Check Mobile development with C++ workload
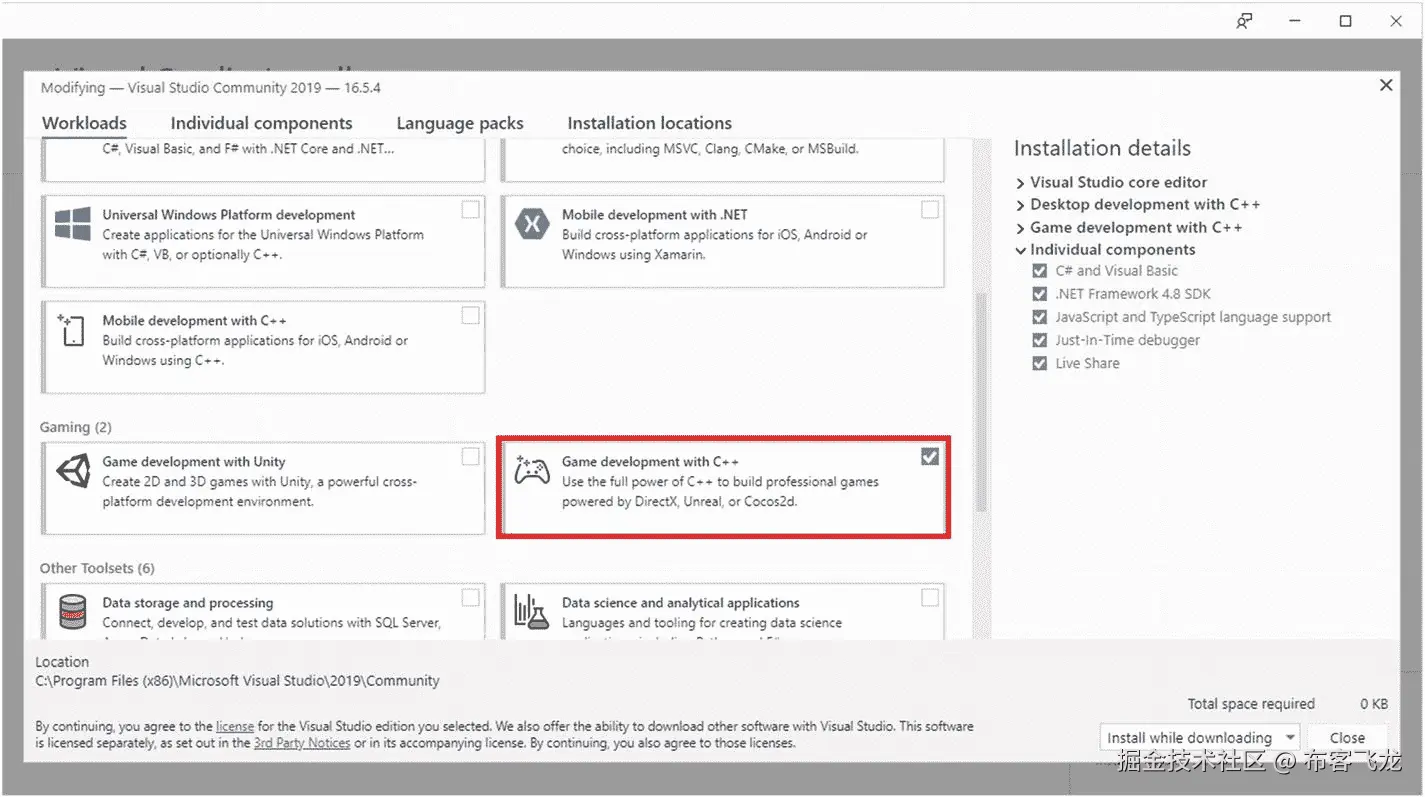Viewport: 1425px width, 797px height. 470,316
